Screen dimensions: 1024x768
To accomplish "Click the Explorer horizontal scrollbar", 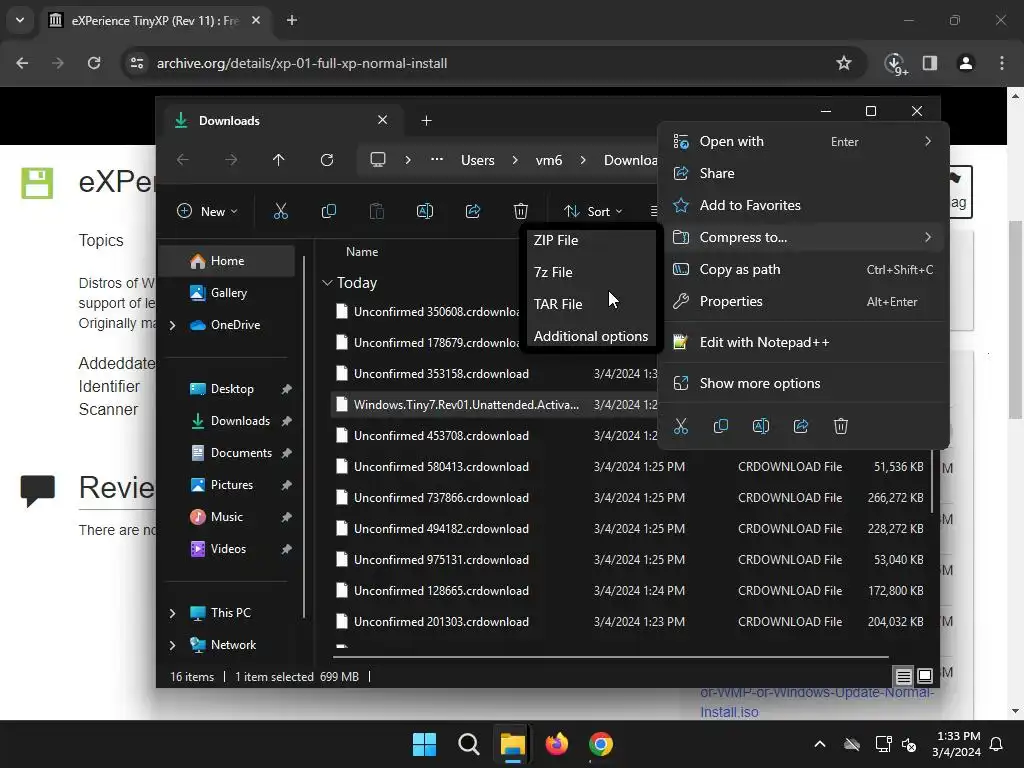I will pos(611,656).
